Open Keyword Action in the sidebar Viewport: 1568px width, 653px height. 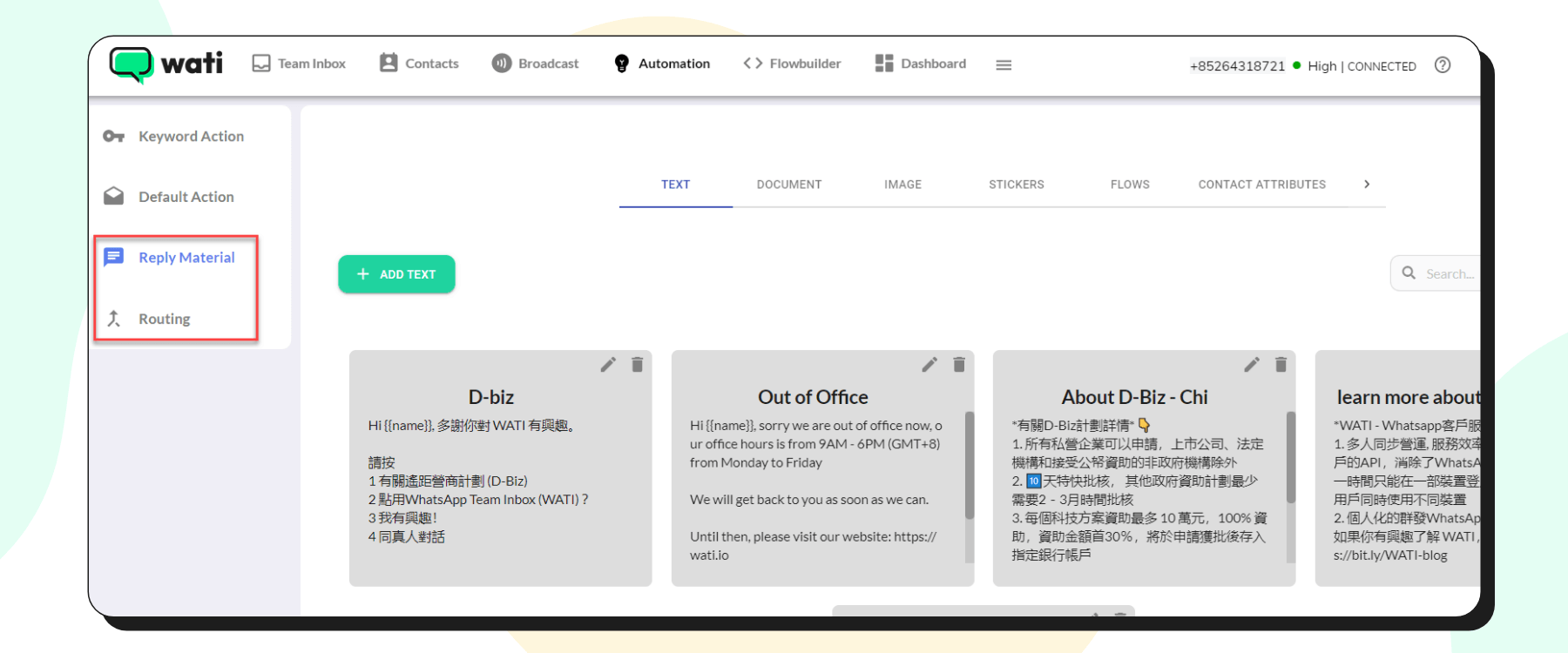click(191, 137)
